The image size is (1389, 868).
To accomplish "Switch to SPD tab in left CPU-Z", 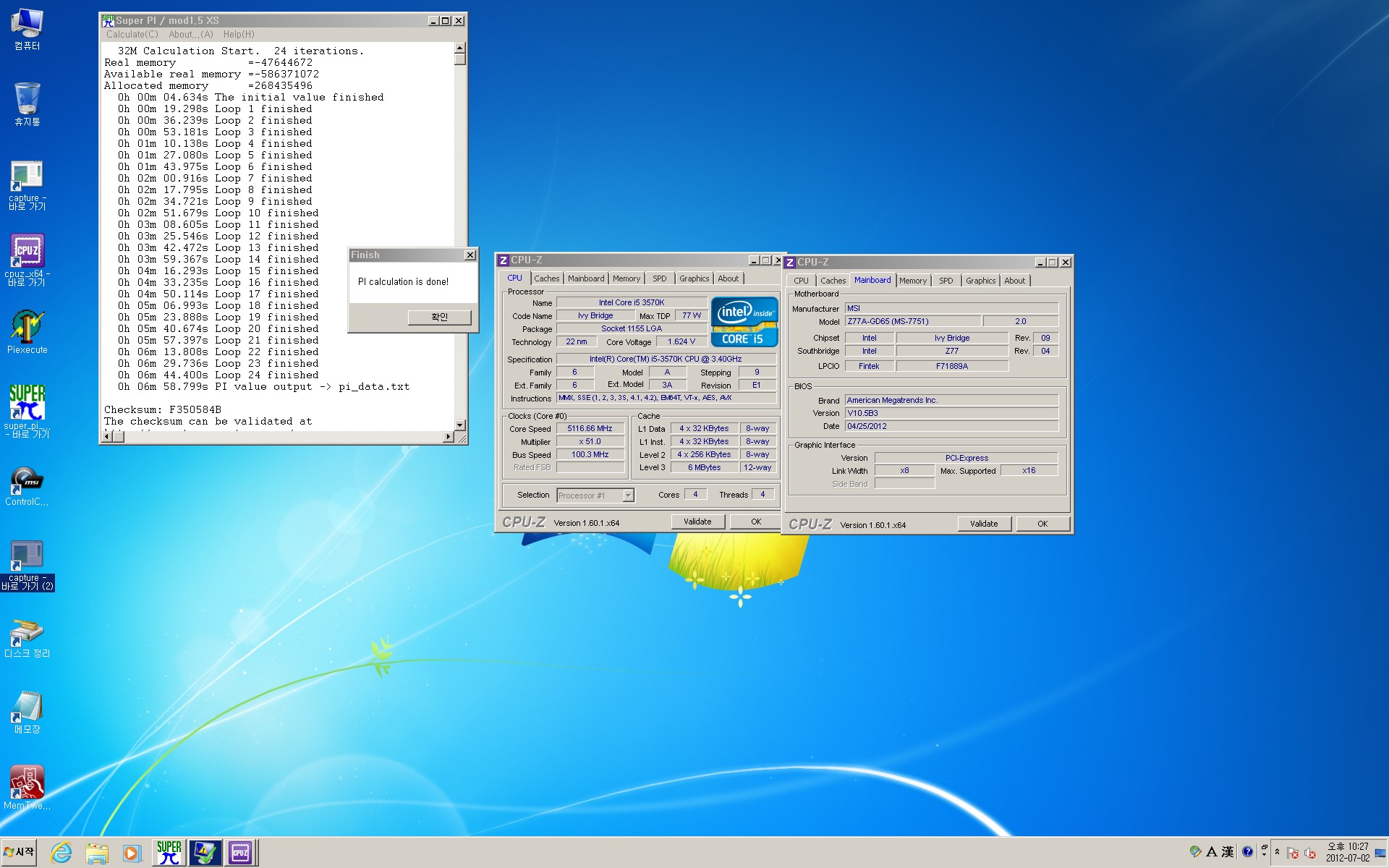I will 660,278.
